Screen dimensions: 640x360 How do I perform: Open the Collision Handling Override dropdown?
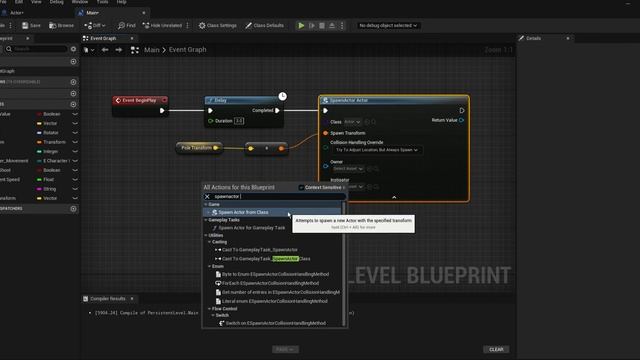pos(376,150)
